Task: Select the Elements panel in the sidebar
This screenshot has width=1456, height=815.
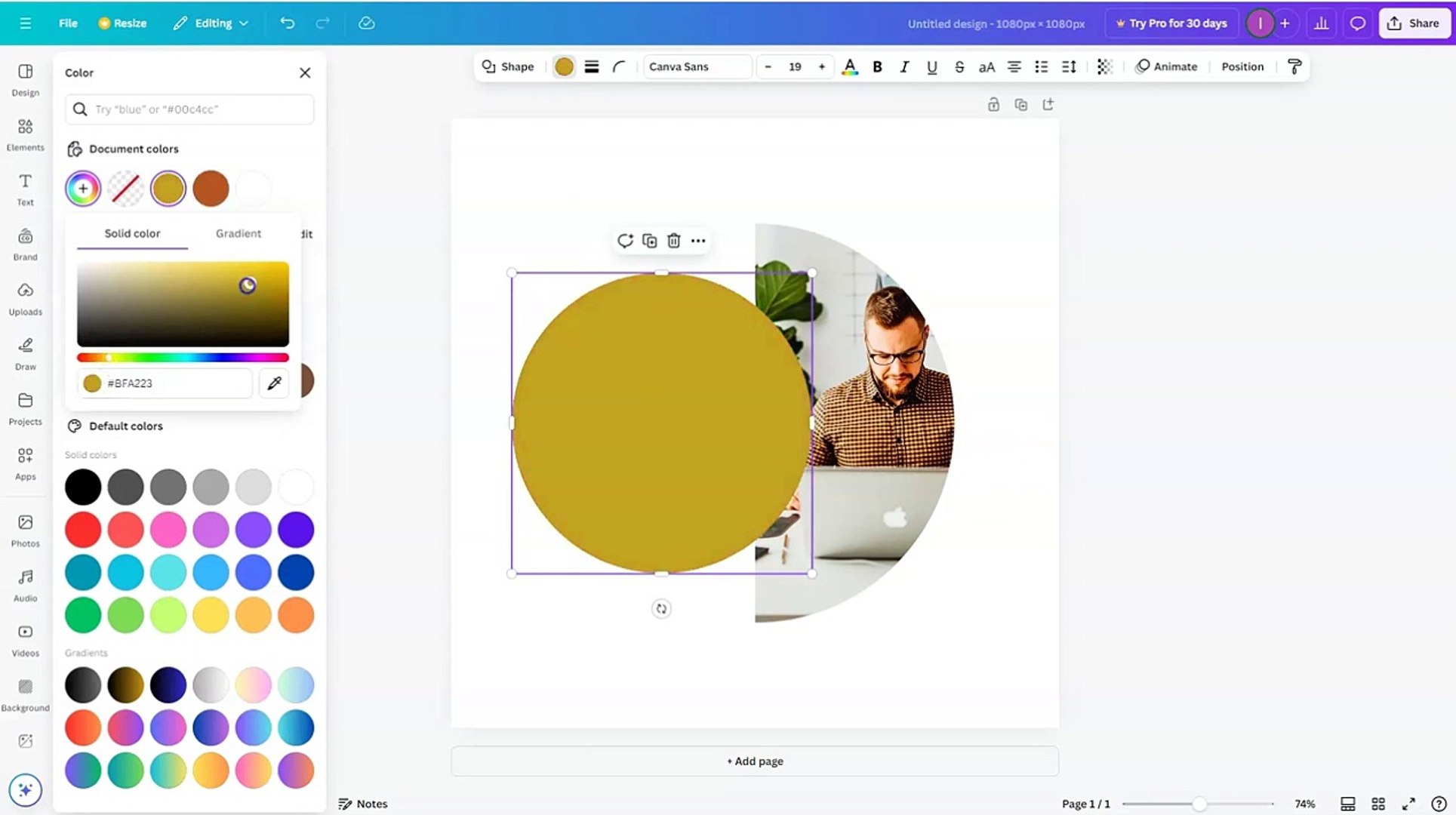Action: coord(25,136)
